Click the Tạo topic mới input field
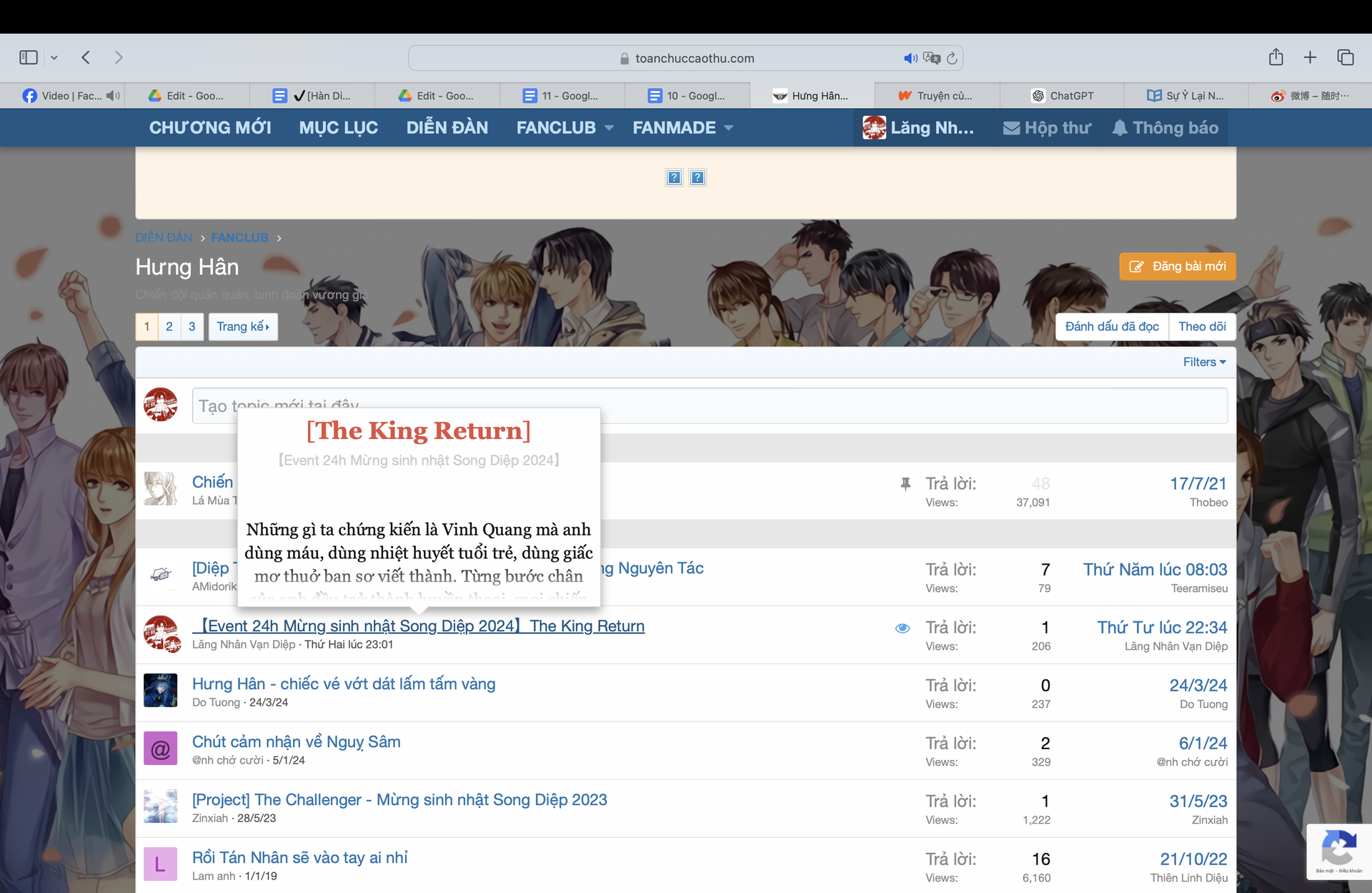The width and height of the screenshot is (1372, 893). 710,405
